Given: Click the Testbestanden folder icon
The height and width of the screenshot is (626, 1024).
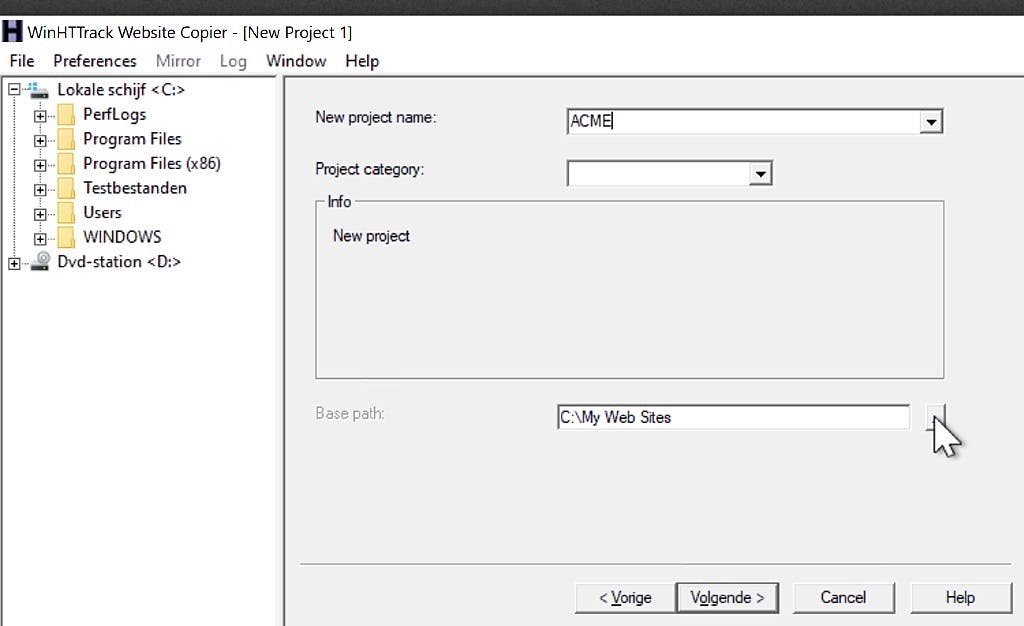Looking at the screenshot, I should (66, 188).
